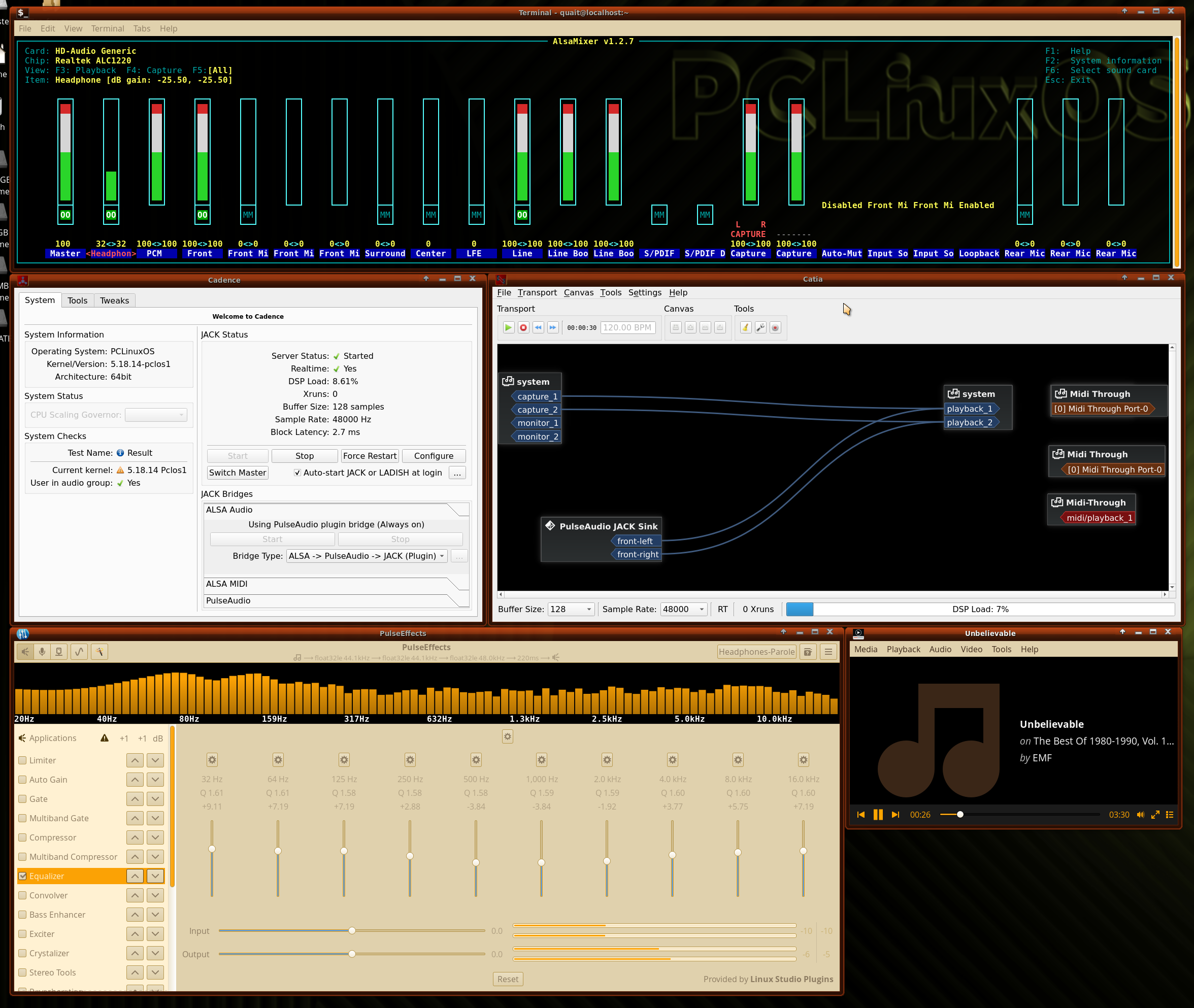Screen dimensions: 1194x1008
Task: Pause playback in Parole player
Action: [878, 814]
